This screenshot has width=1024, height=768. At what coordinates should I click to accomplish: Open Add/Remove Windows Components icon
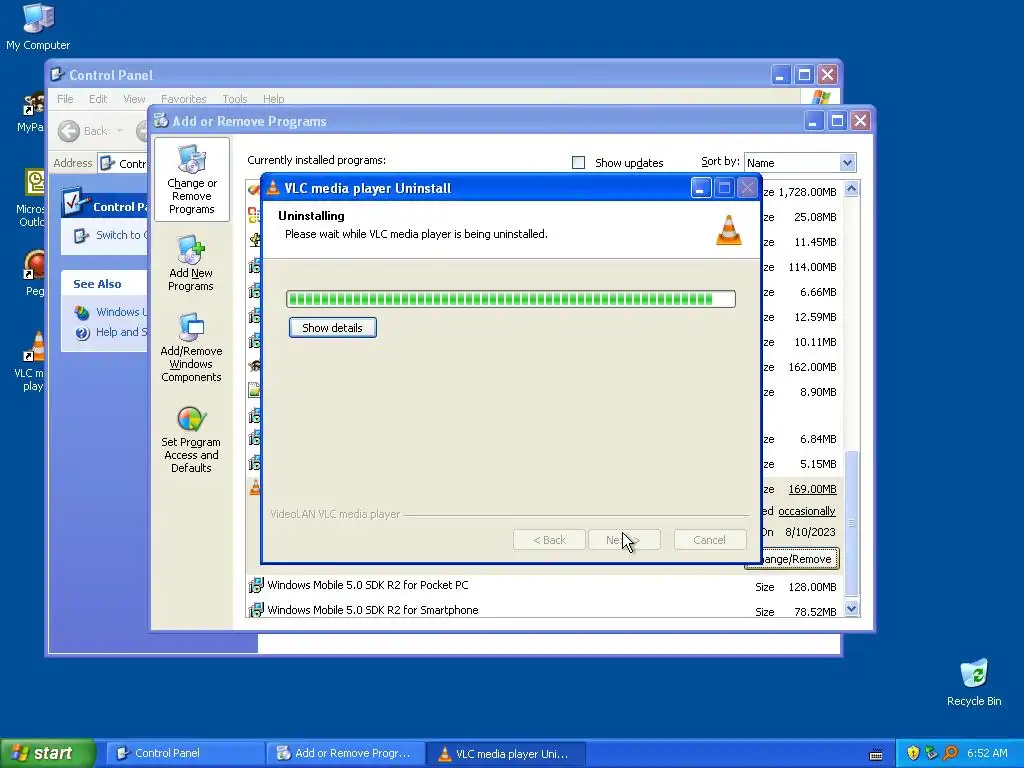pos(191,347)
